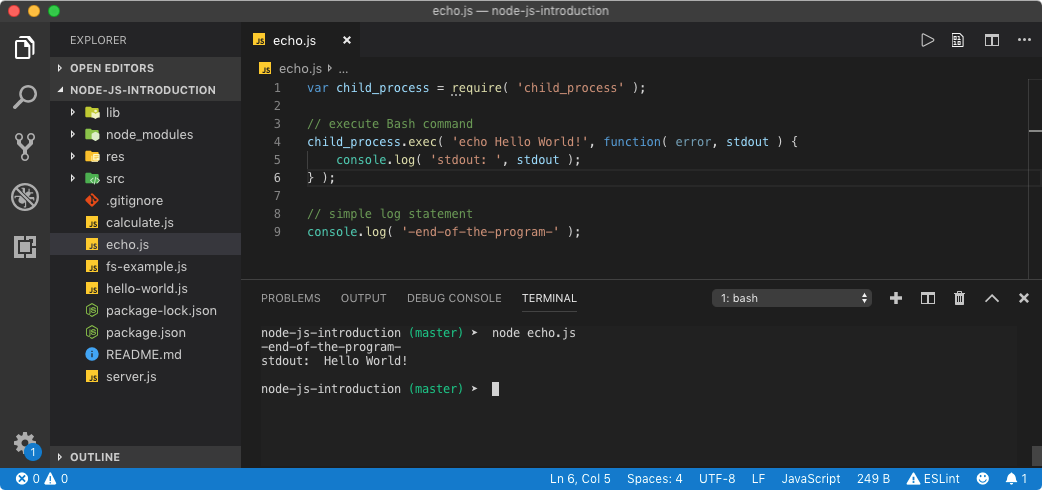Open the Extensions view icon

pyautogui.click(x=25, y=247)
